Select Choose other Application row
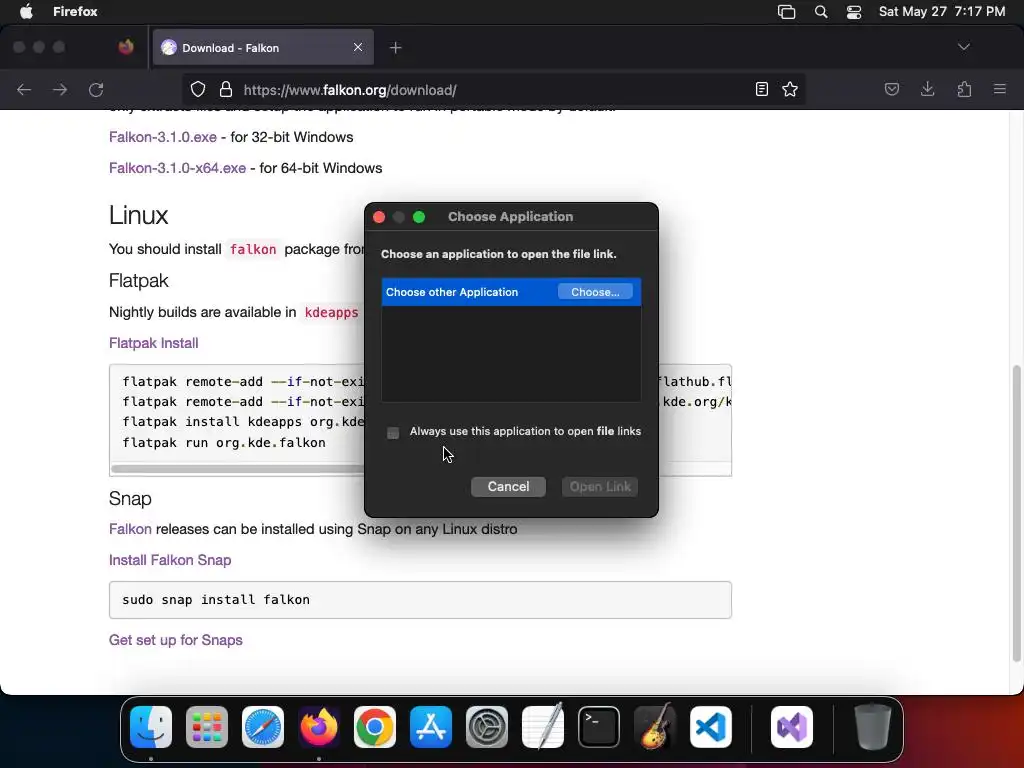Image resolution: width=1024 pixels, height=768 pixels. tap(511, 292)
